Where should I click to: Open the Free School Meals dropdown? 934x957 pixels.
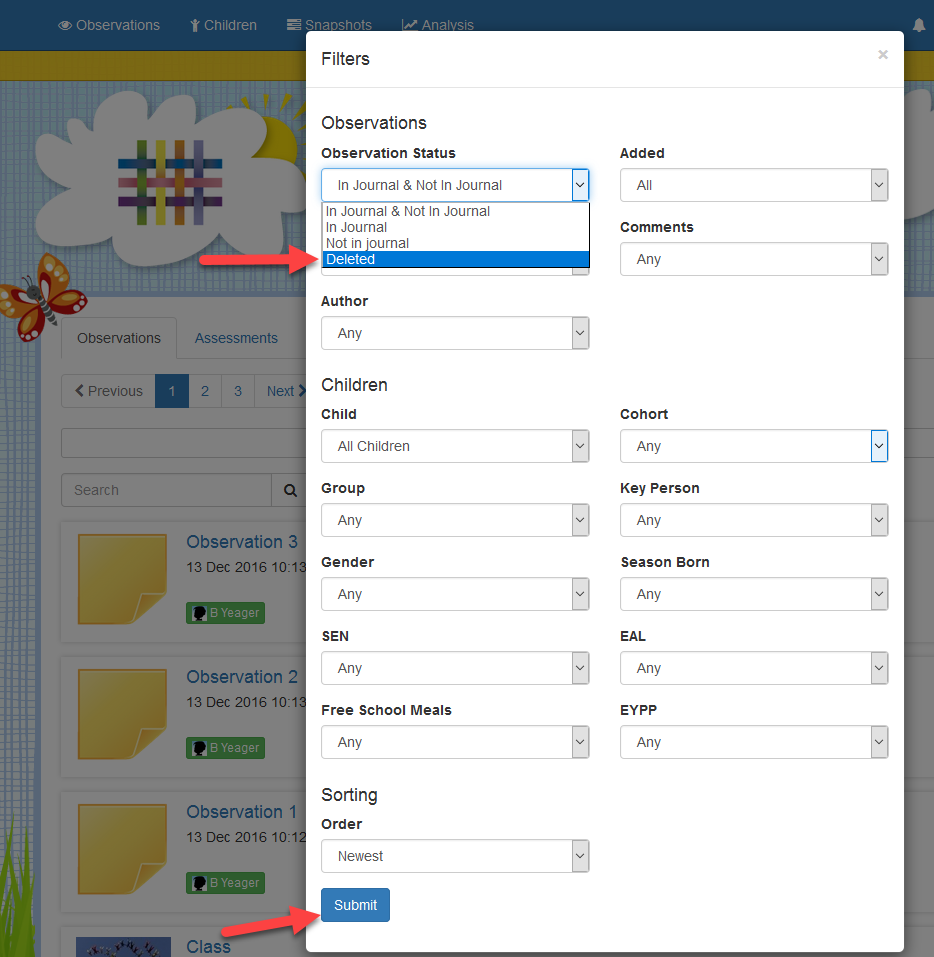pos(455,742)
